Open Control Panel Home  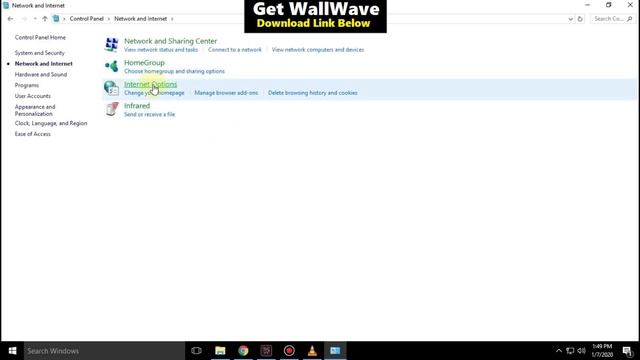pos(40,38)
